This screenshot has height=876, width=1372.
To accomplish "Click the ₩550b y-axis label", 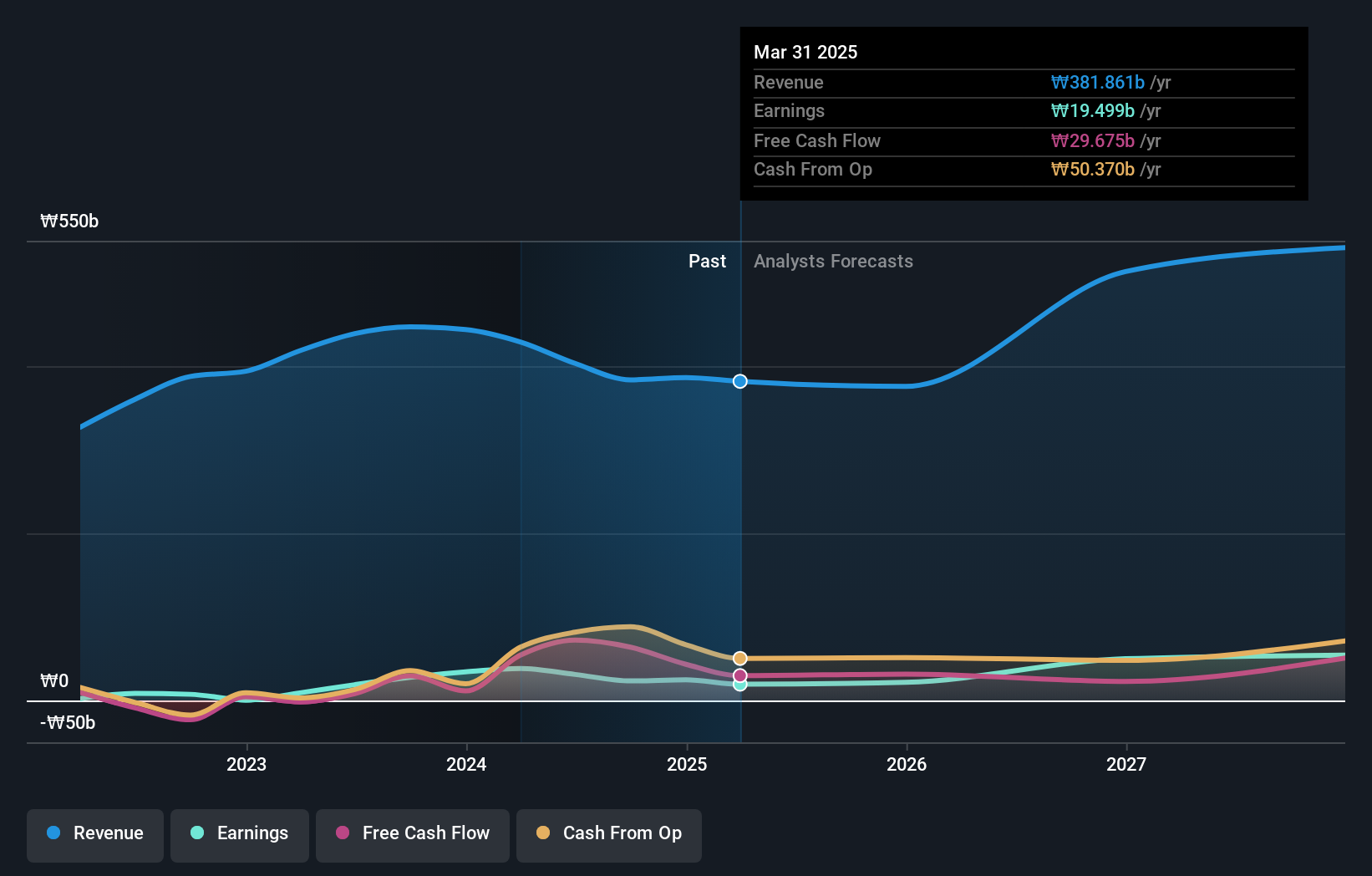I will tap(69, 222).
